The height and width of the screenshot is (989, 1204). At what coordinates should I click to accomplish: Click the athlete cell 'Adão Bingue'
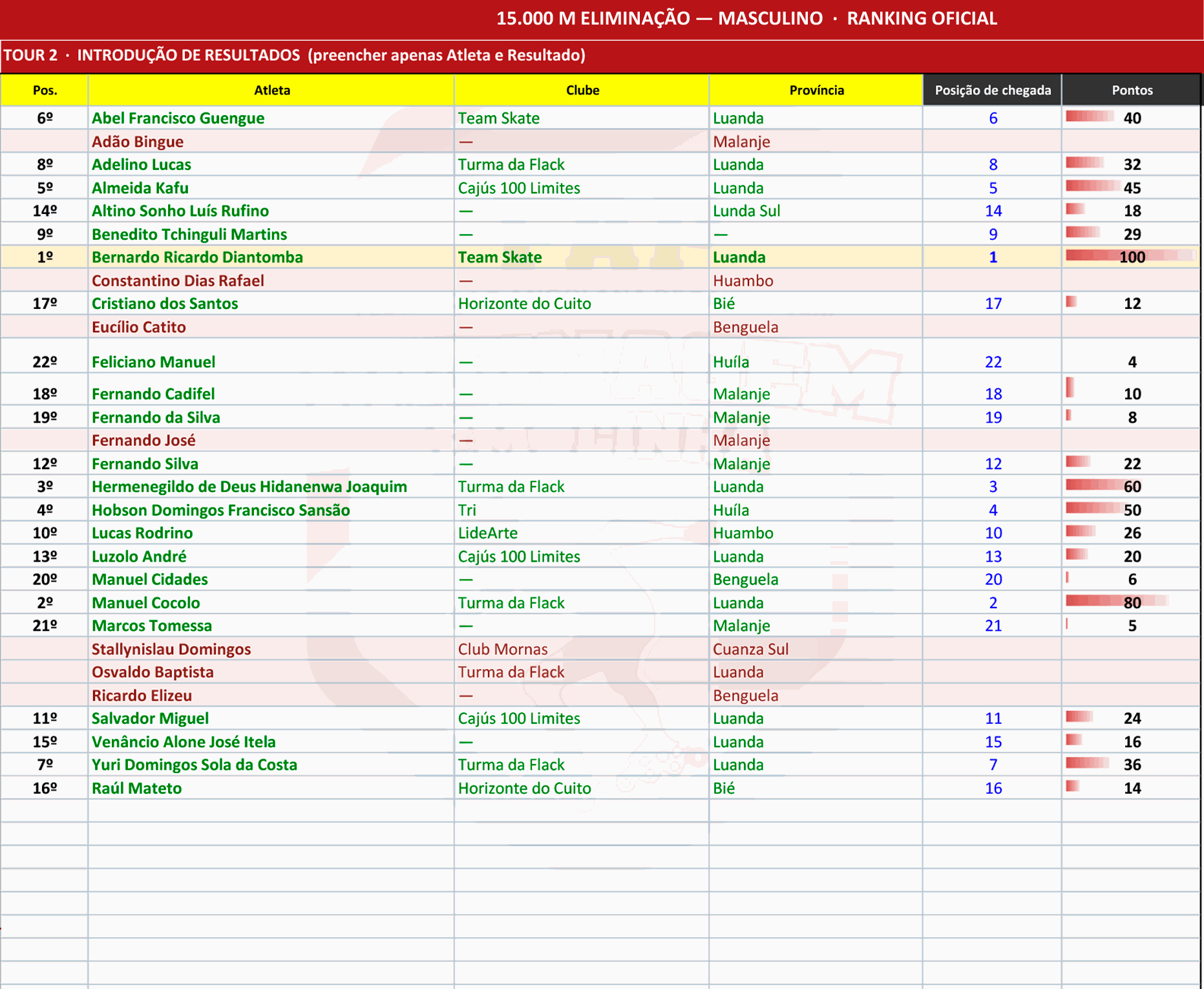pyautogui.click(x=271, y=141)
